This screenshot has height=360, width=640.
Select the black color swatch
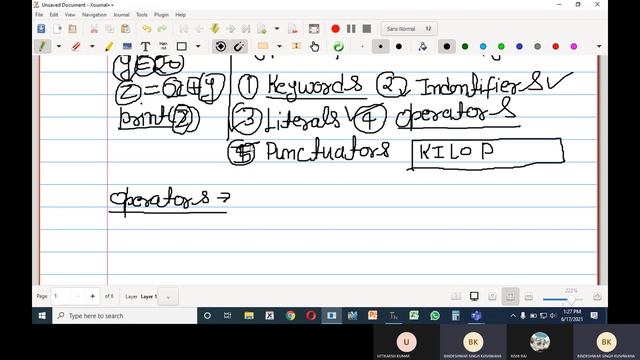coord(447,47)
